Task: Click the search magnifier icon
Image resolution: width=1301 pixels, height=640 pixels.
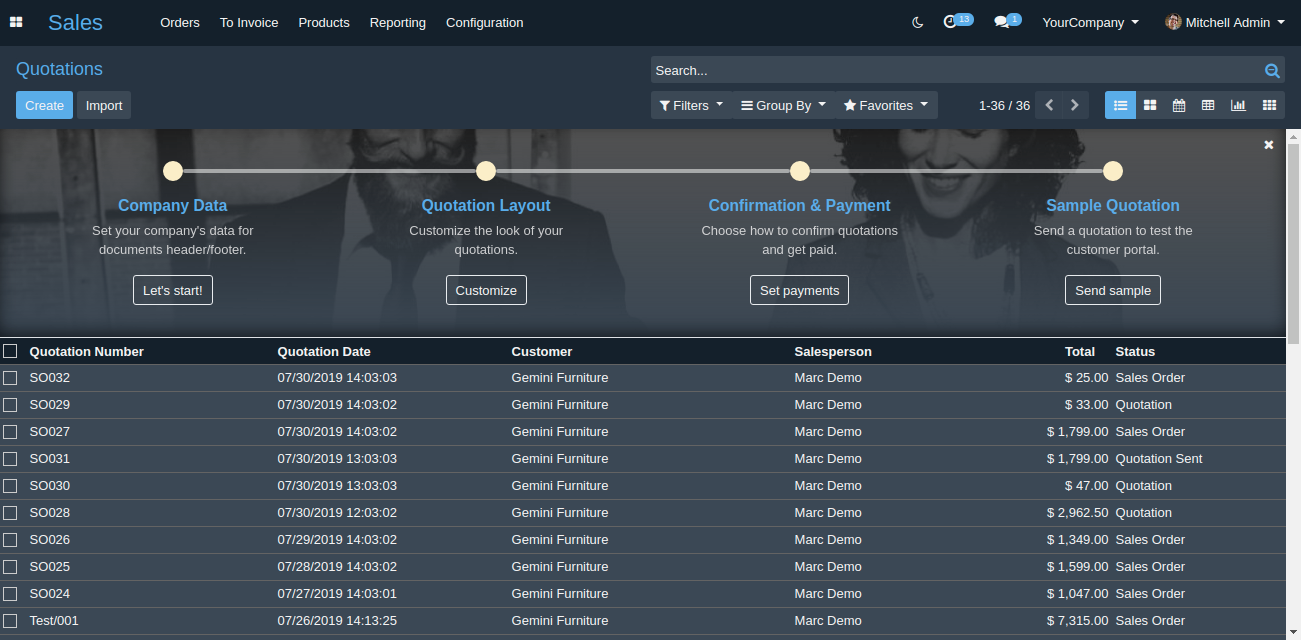Action: pos(1272,70)
